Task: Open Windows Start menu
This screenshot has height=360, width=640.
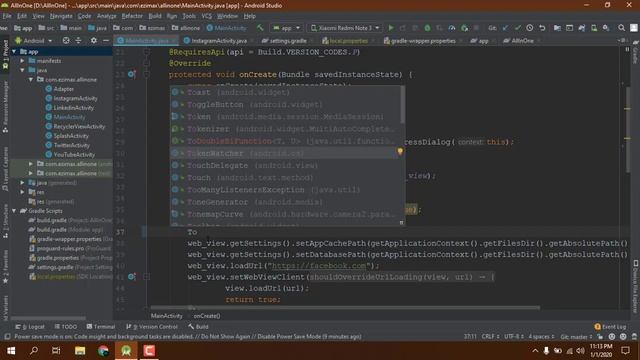Action: point(11,351)
